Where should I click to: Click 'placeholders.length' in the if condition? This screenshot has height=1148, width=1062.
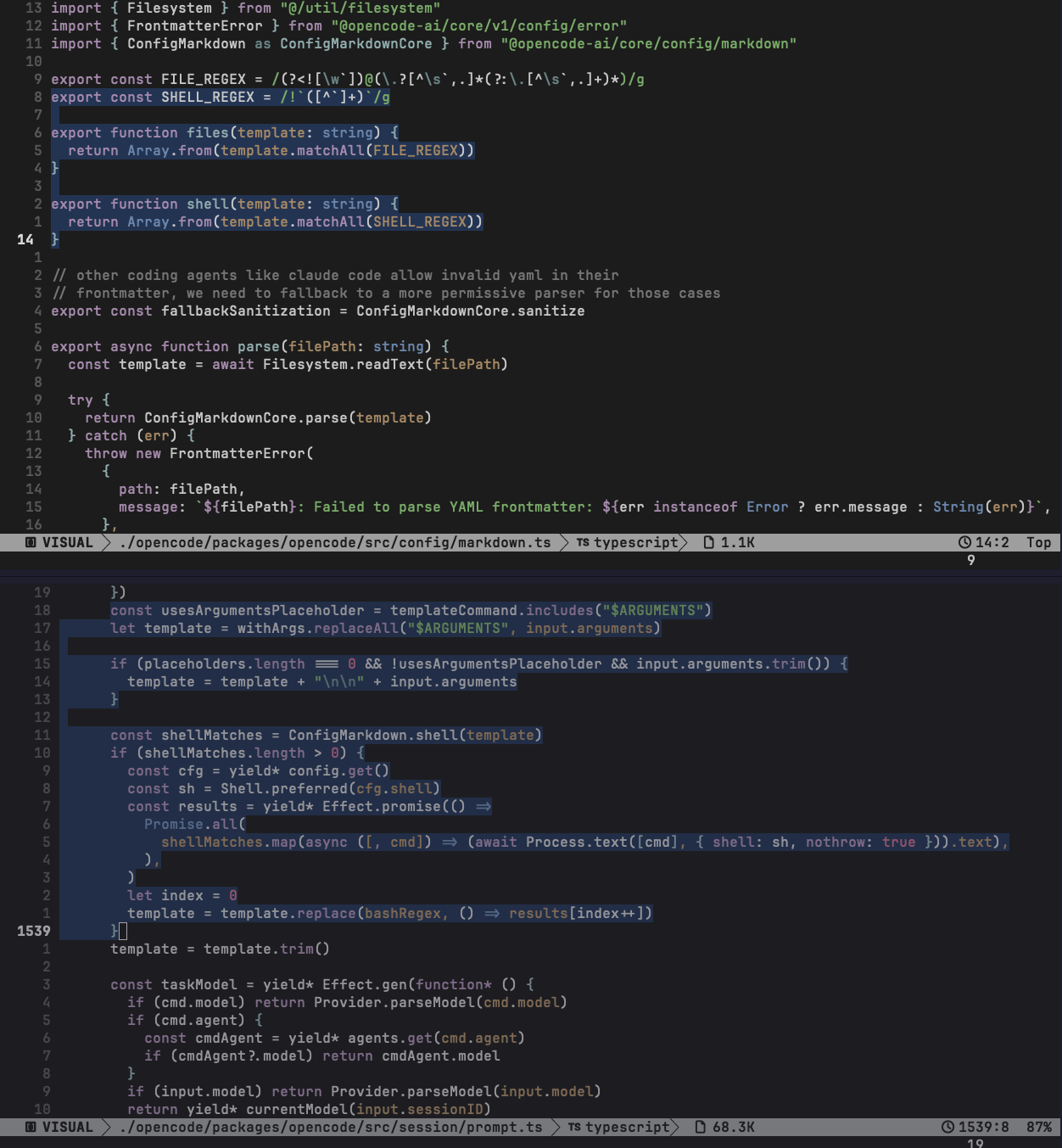(225, 664)
